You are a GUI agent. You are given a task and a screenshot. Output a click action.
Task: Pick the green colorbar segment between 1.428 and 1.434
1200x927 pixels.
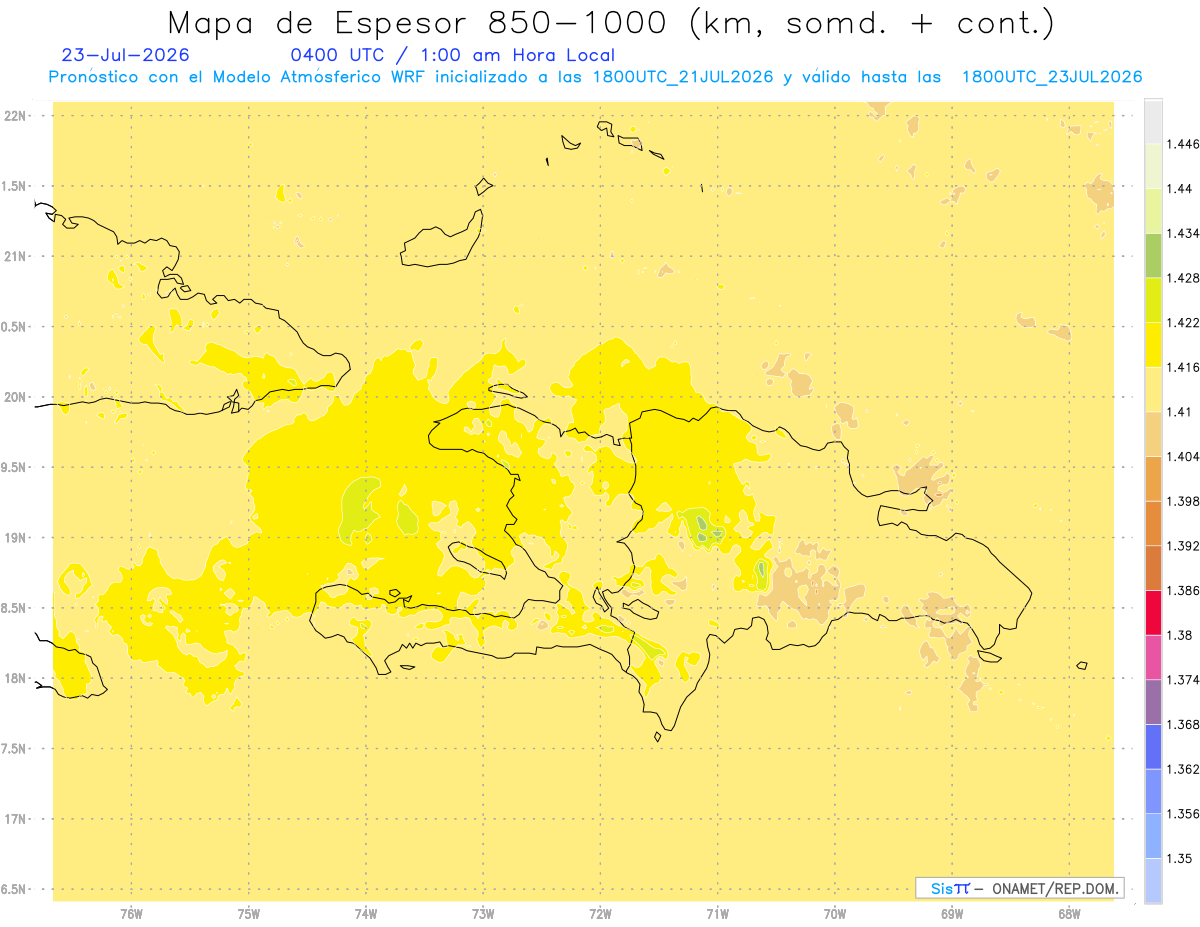(1153, 256)
